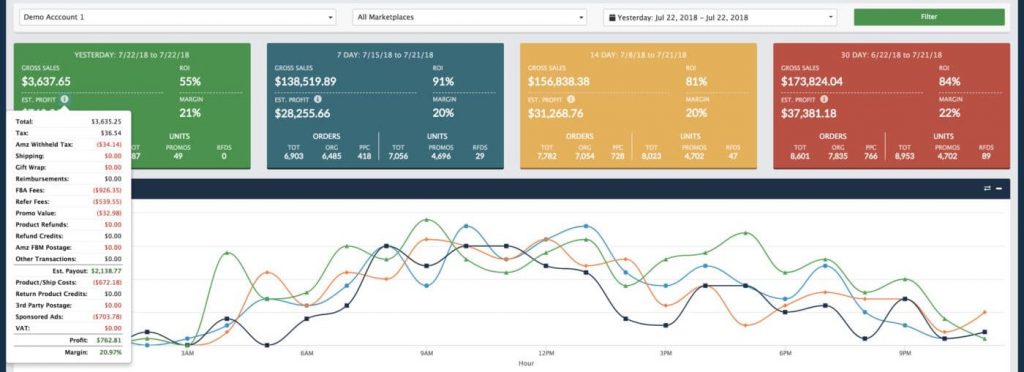Image resolution: width=1024 pixels, height=372 pixels.
Task: Click the Margin 20.97% row
Action: point(68,352)
